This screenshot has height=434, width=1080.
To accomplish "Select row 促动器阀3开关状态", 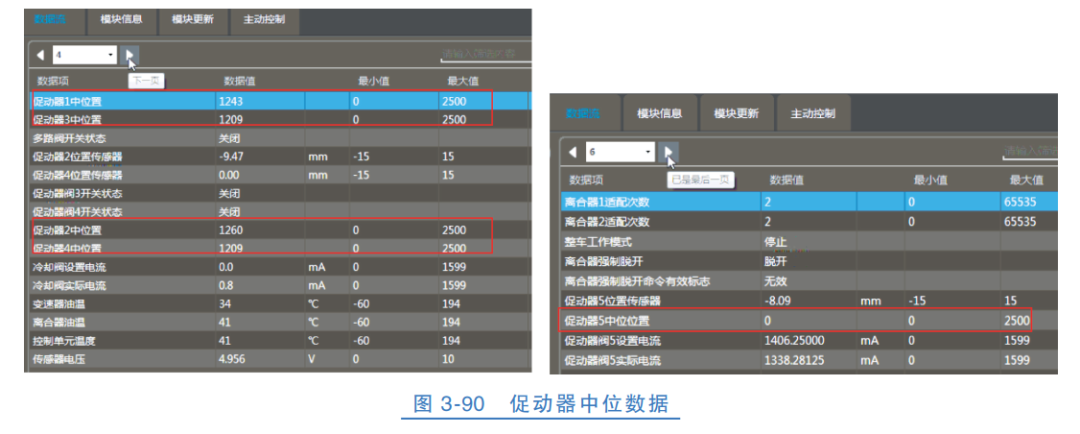I will (279, 194).
